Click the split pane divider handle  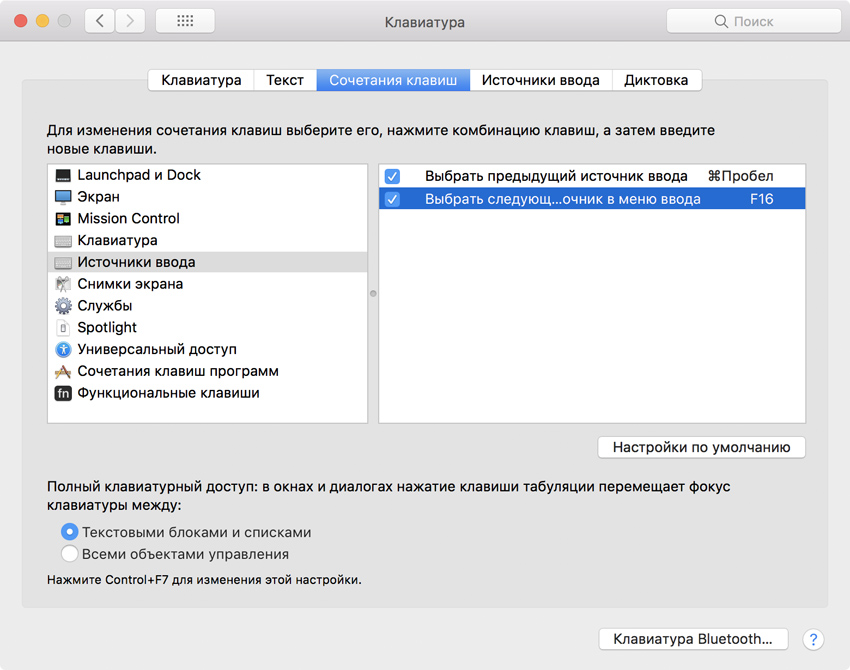coord(373,293)
